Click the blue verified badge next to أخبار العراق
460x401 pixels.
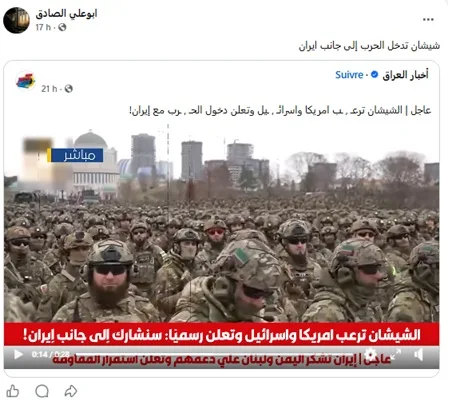pyautogui.click(x=374, y=74)
